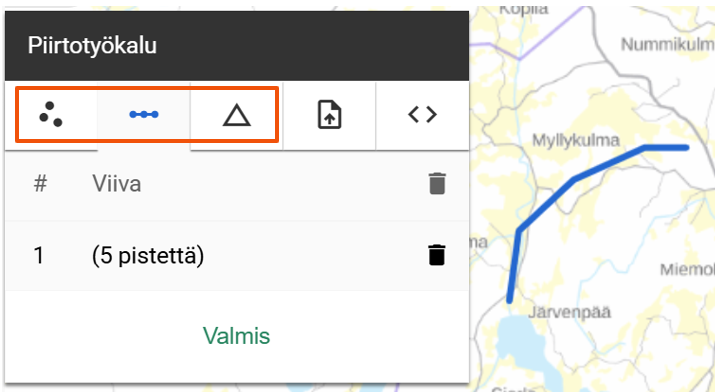Image resolution: width=715 pixels, height=392 pixels.
Task: Select the line drawing tool
Action: (x=144, y=114)
